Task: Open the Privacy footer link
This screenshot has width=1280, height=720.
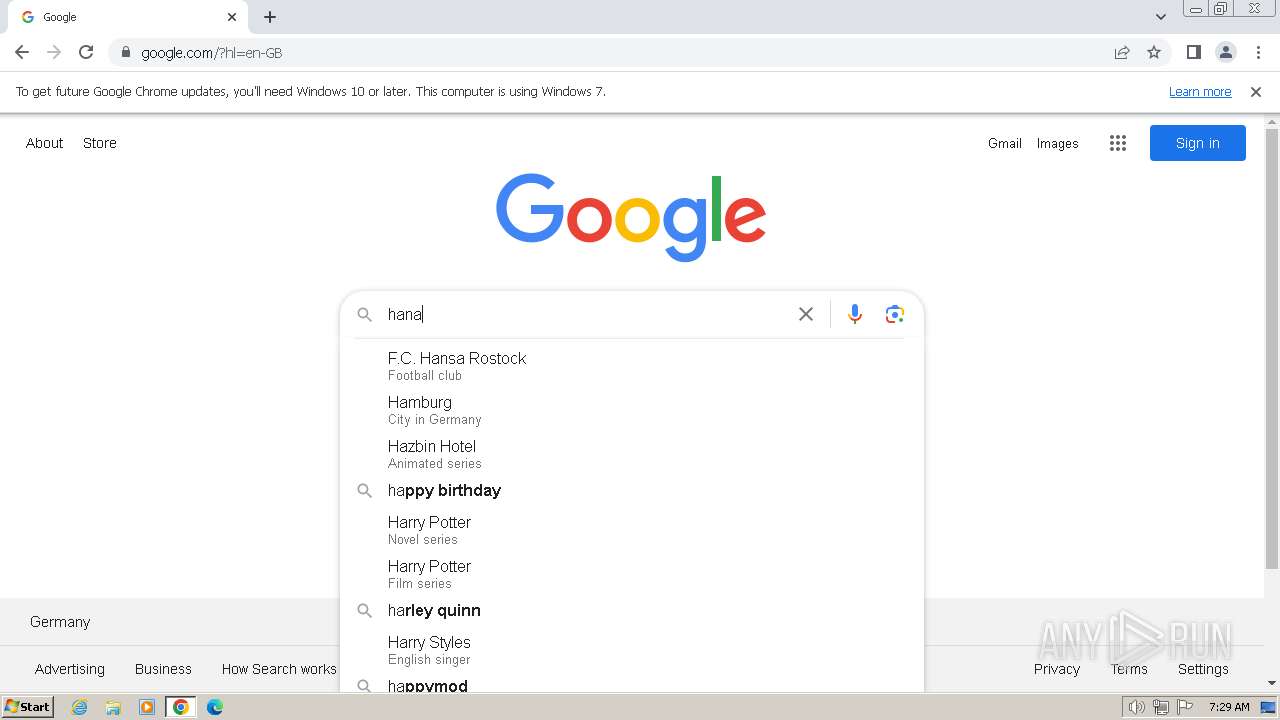Action: [1057, 669]
